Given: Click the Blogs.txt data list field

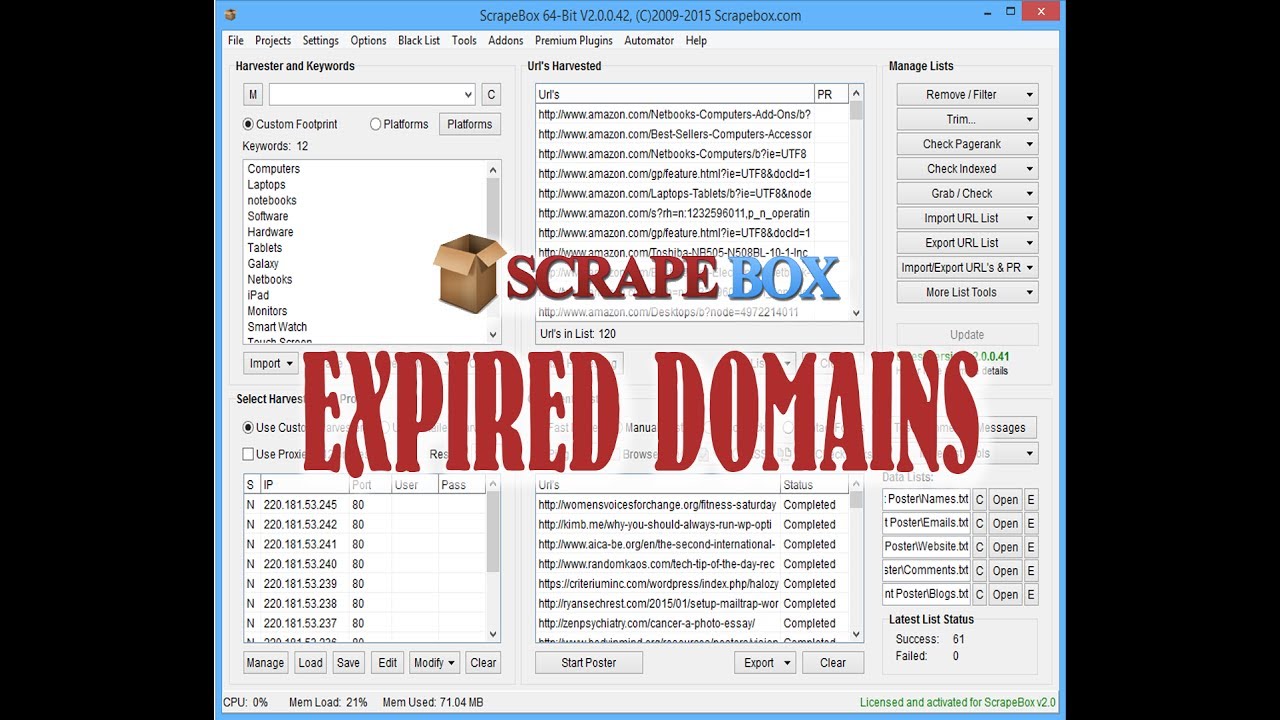Looking at the screenshot, I should (x=927, y=594).
